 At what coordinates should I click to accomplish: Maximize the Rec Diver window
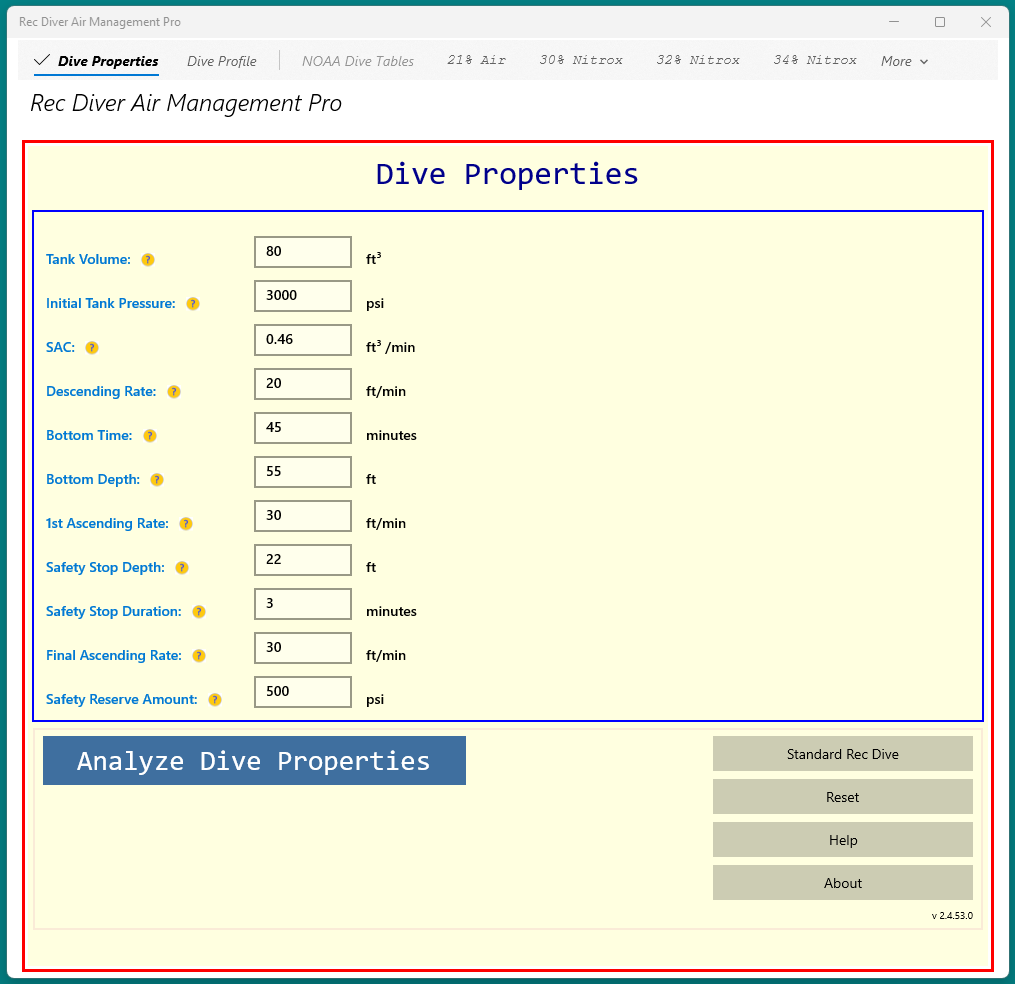[x=940, y=22]
